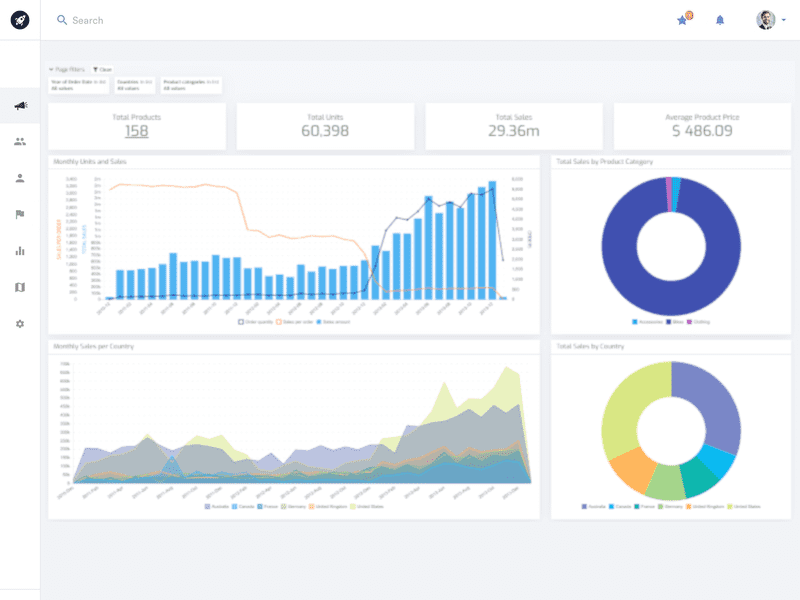Open the user avatar profile
800x600 pixels.
pos(765,20)
